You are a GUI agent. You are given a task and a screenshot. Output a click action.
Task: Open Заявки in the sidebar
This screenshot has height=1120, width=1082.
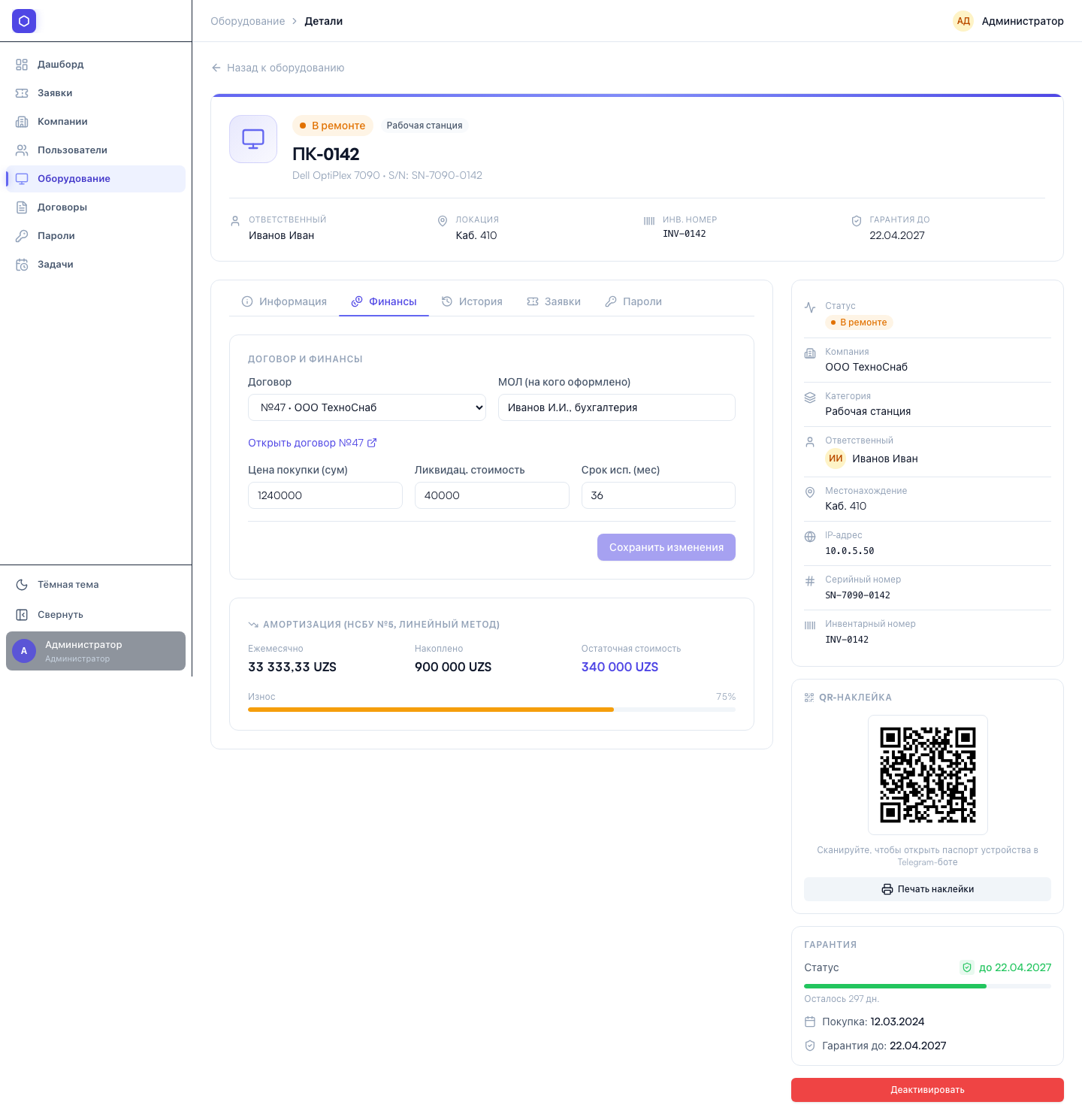coord(95,93)
